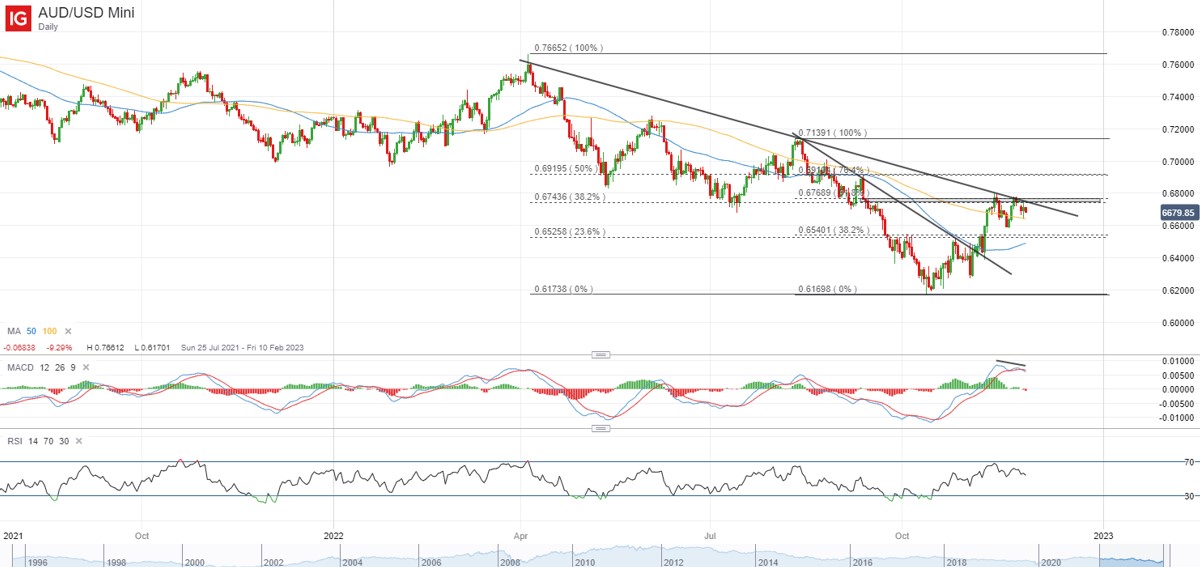Click the 0.78000 price axis label
Screen dimensions: 1200x567
(1178, 33)
